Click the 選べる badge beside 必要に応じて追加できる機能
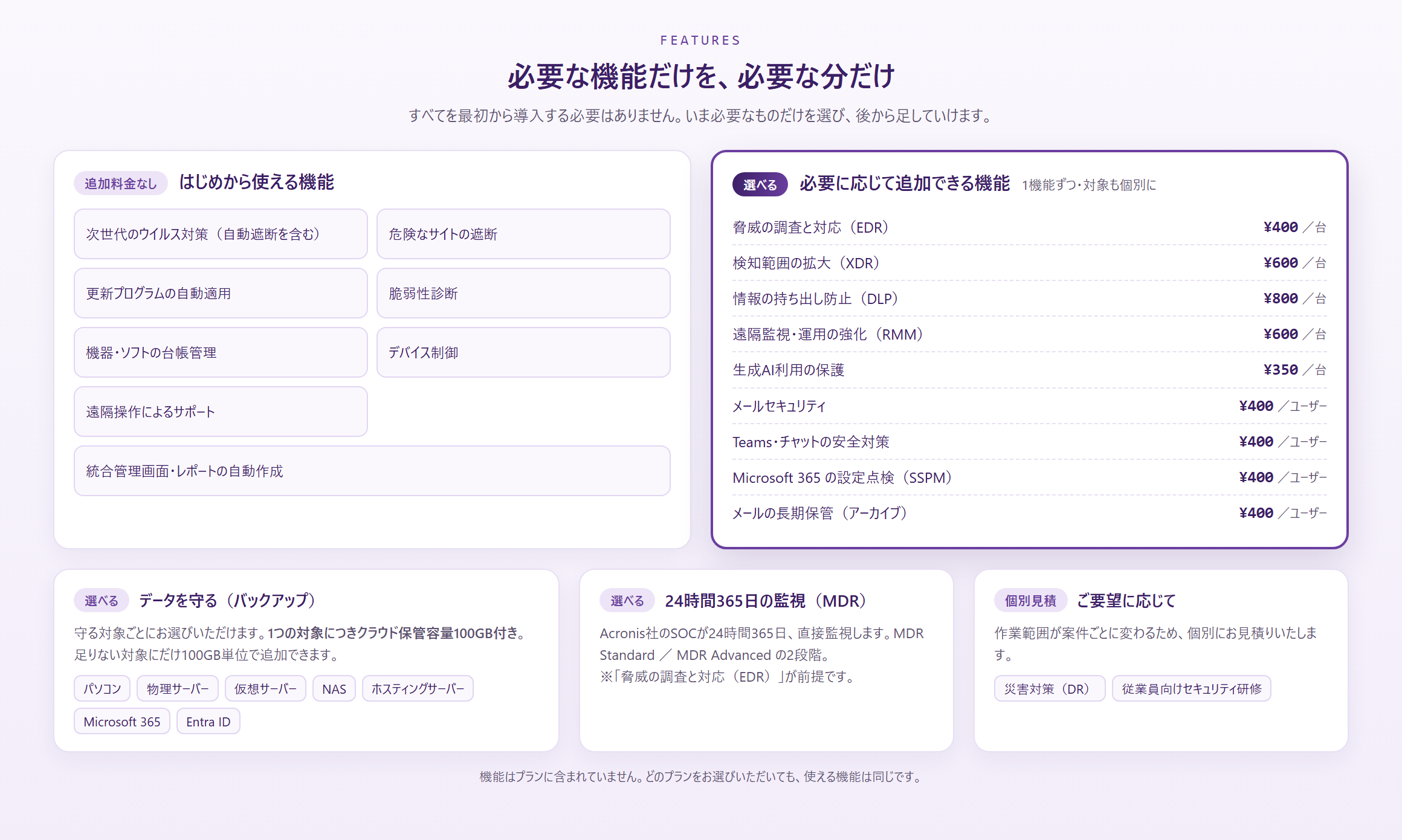Screen dimensions: 1402x840 click(760, 184)
